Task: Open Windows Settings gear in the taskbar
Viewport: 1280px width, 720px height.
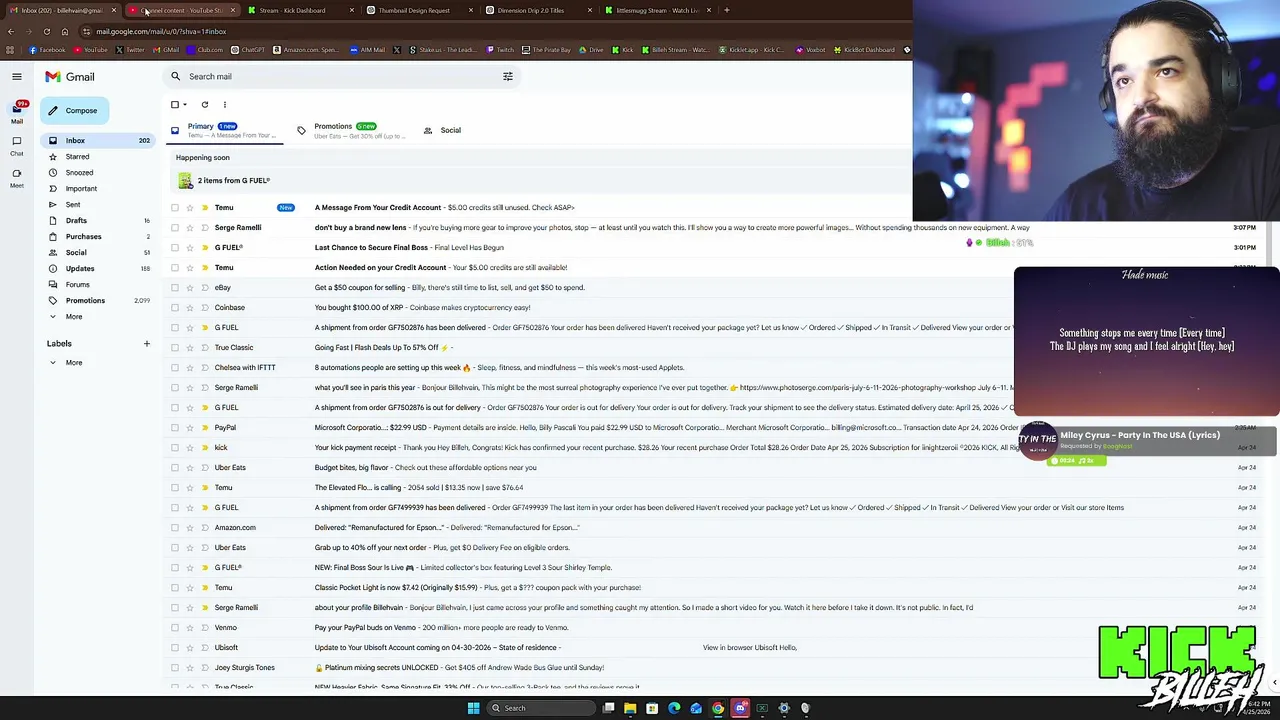Action: point(784,708)
